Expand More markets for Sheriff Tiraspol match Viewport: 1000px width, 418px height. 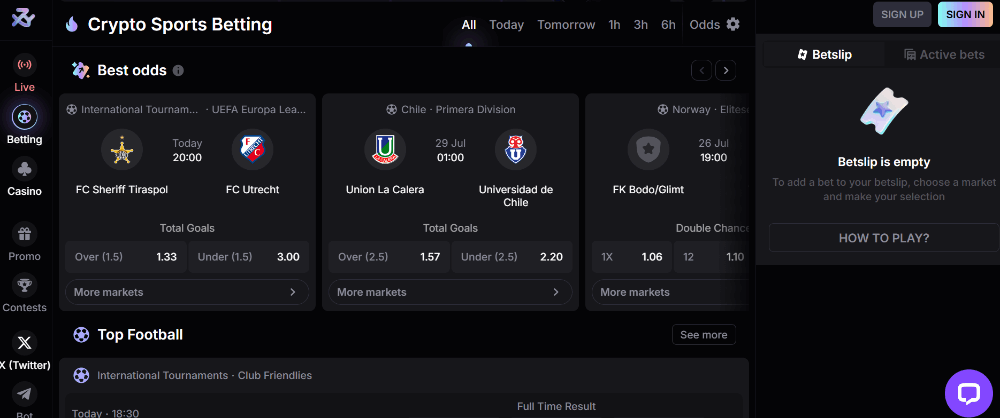tap(187, 292)
